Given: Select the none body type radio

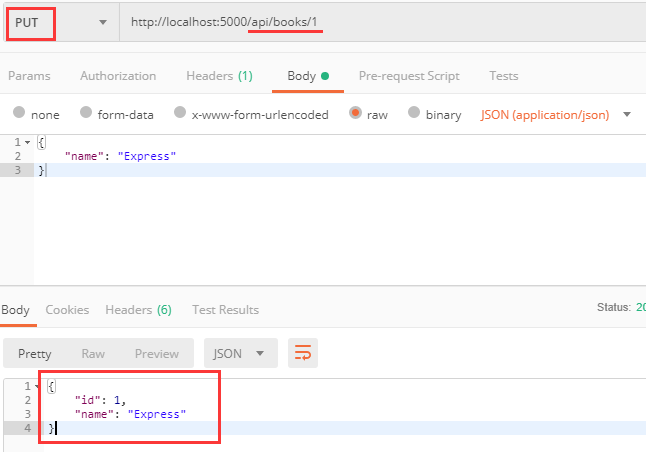Looking at the screenshot, I should [x=19, y=112].
